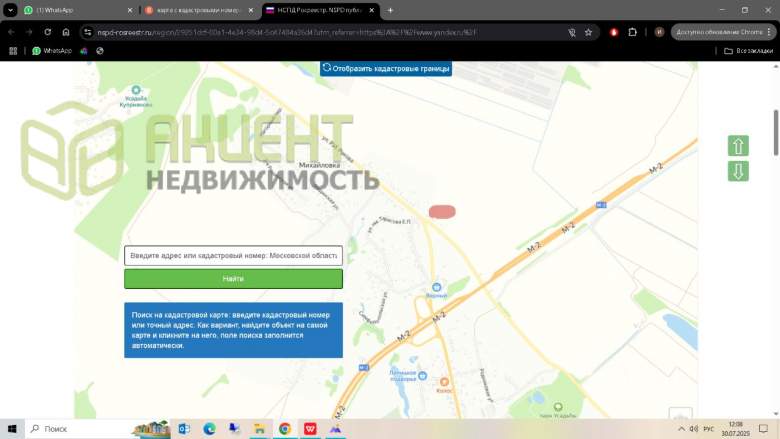Navigate forward in browser
Viewport: 780px width, 439px height.
tap(29, 32)
